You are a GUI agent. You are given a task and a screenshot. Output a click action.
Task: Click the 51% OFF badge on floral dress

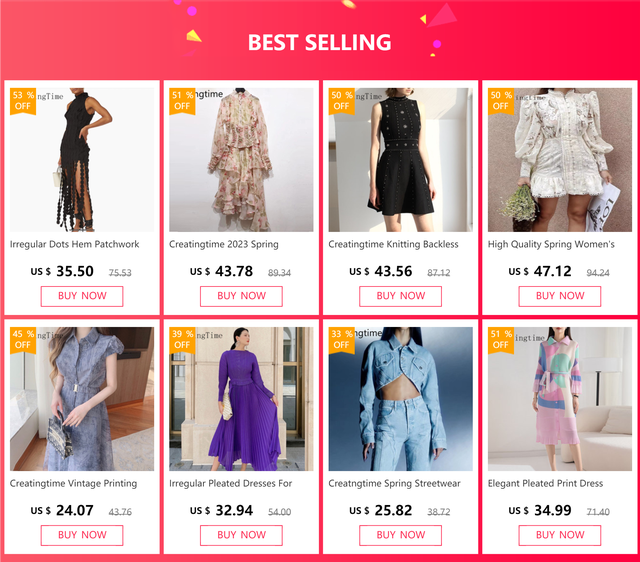182,100
